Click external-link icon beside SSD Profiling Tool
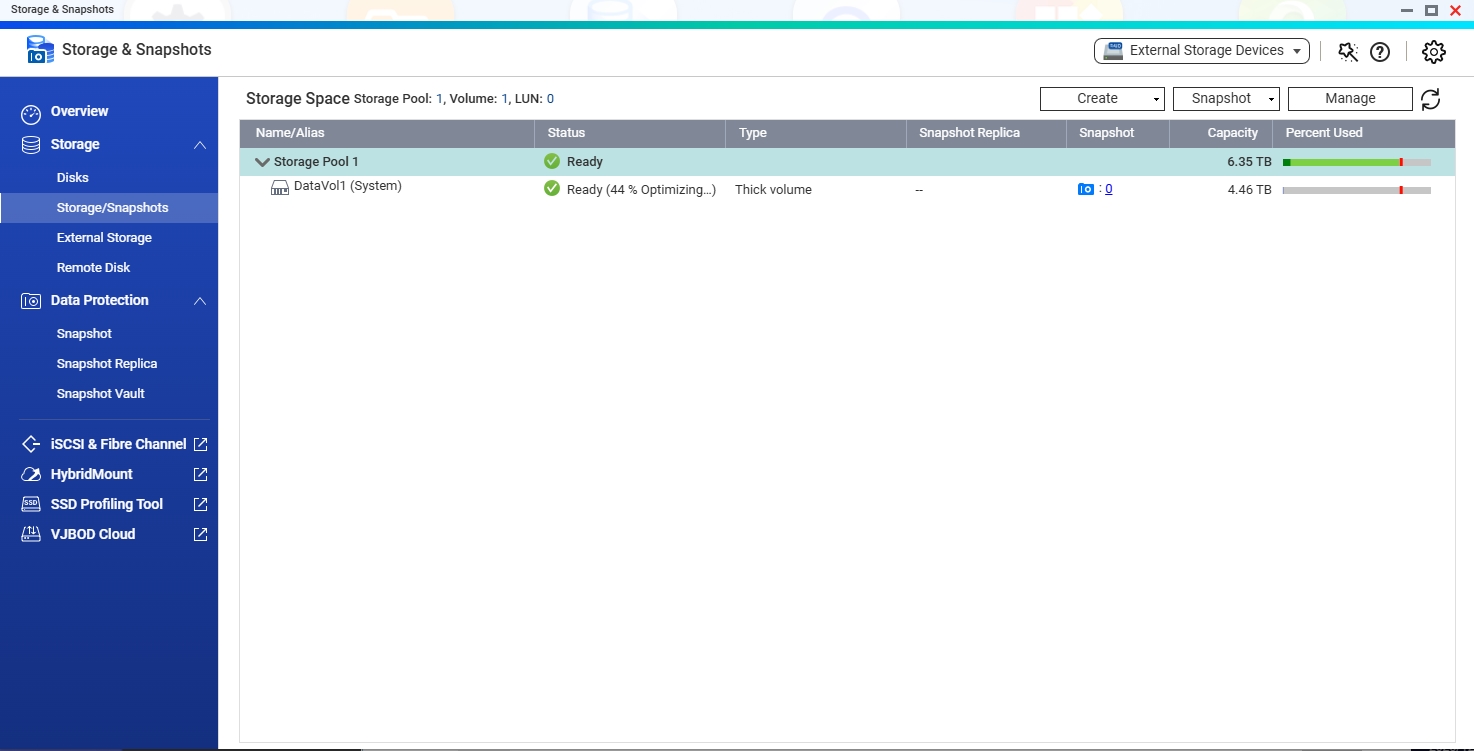Screen dimensions: 1474x751 200,504
